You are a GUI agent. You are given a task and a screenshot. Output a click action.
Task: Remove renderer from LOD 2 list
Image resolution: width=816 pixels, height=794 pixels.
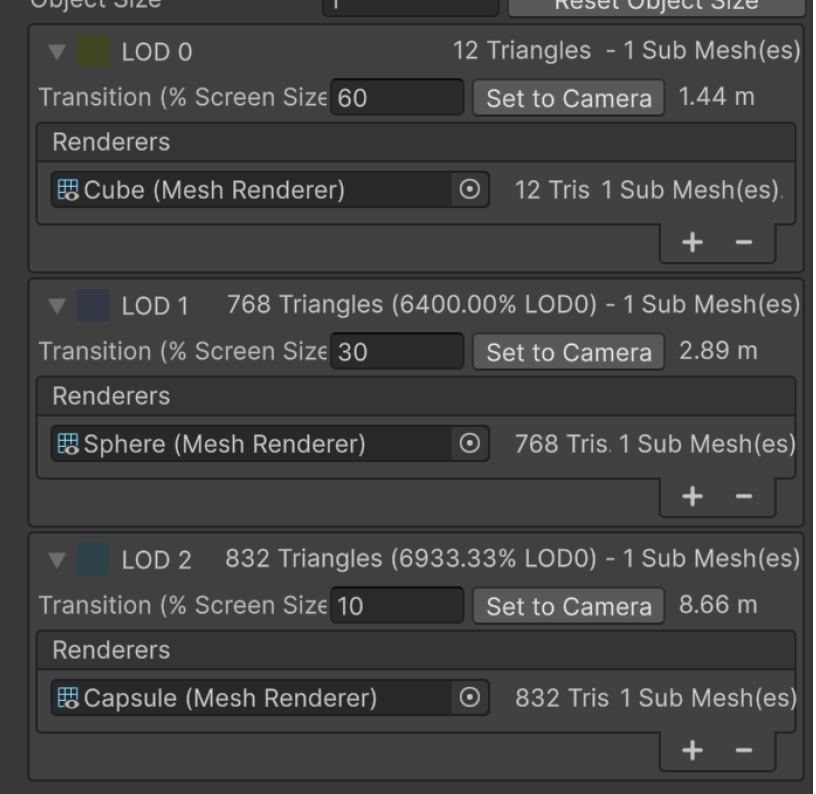[743, 750]
